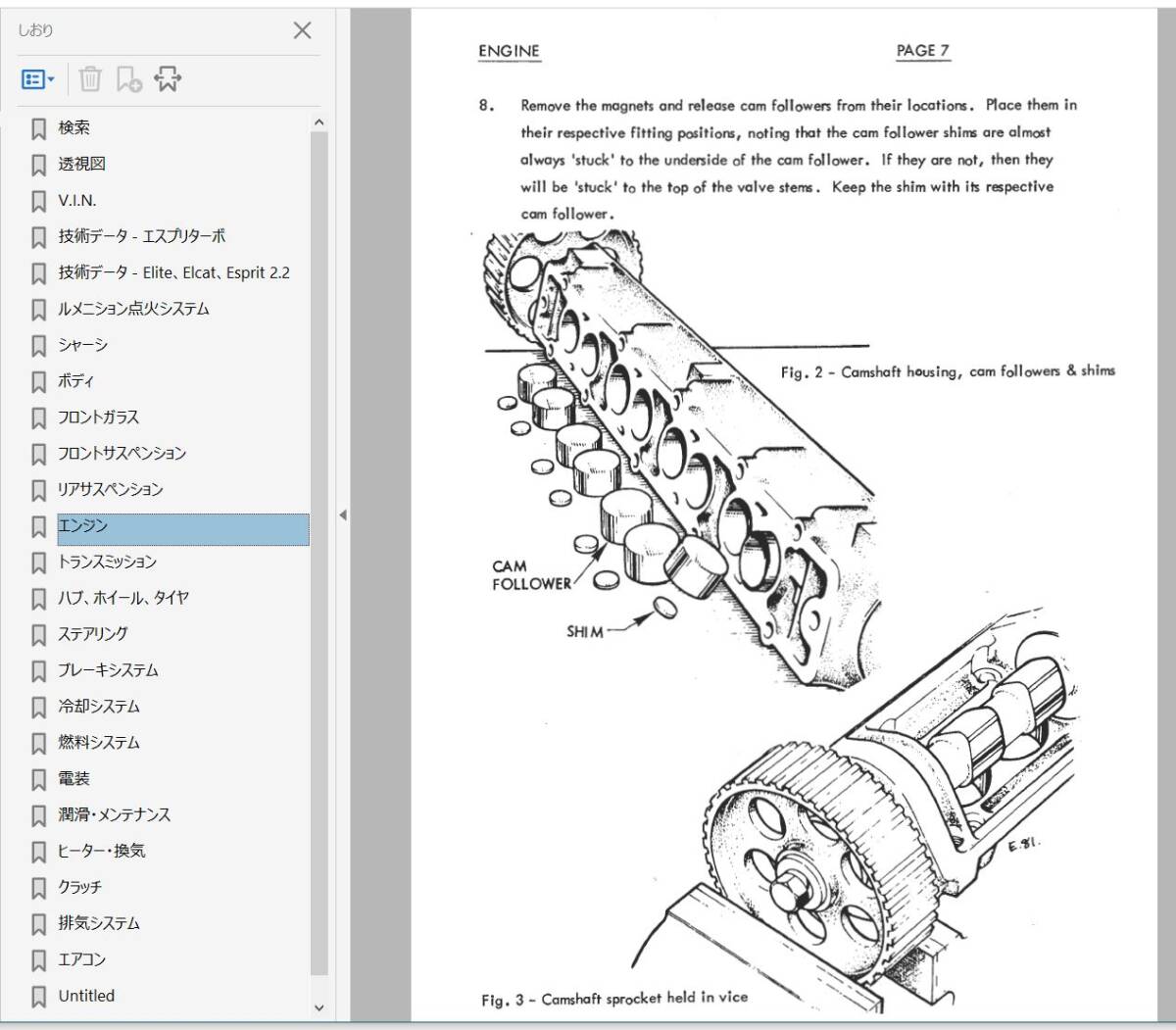The image size is (1176, 1030).
Task: Click the bookmark list scroll-down arrow
Action: (318, 1007)
